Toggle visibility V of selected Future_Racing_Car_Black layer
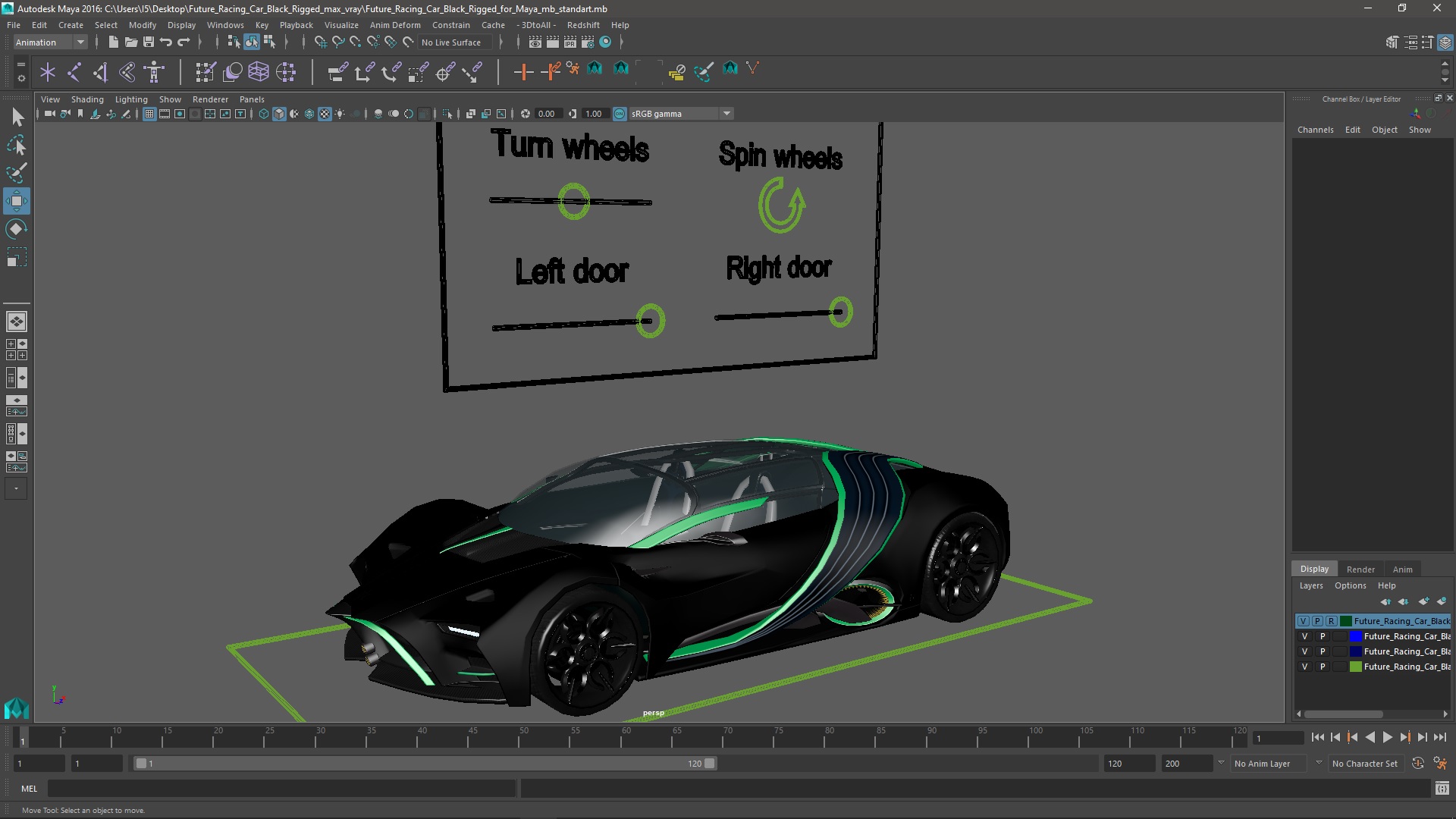The image size is (1456, 819). click(x=1304, y=621)
